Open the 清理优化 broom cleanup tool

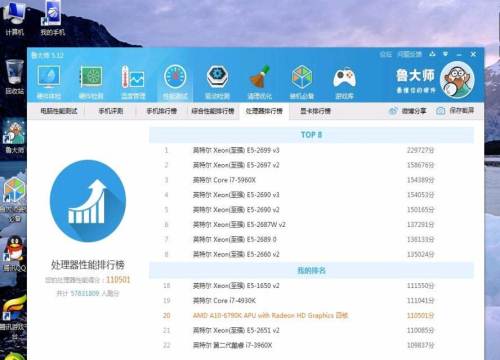tap(260, 82)
